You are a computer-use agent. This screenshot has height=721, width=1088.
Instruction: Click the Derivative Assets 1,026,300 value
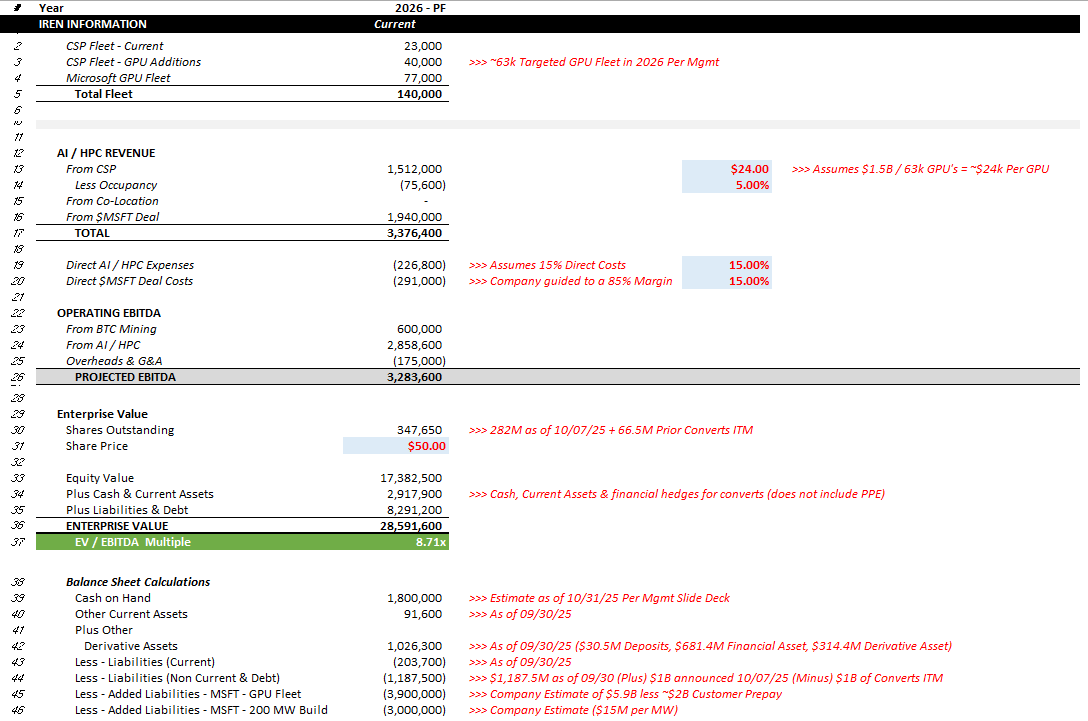tap(414, 646)
